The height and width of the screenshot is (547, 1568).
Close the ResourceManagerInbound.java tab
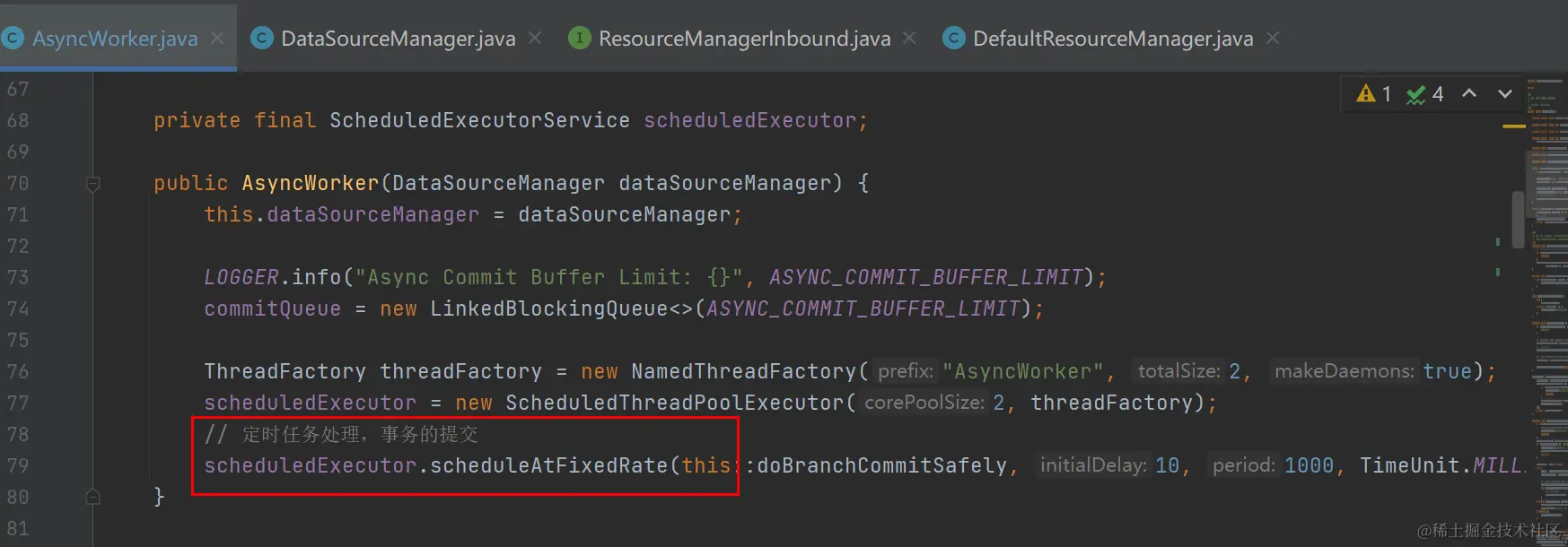coord(909,38)
